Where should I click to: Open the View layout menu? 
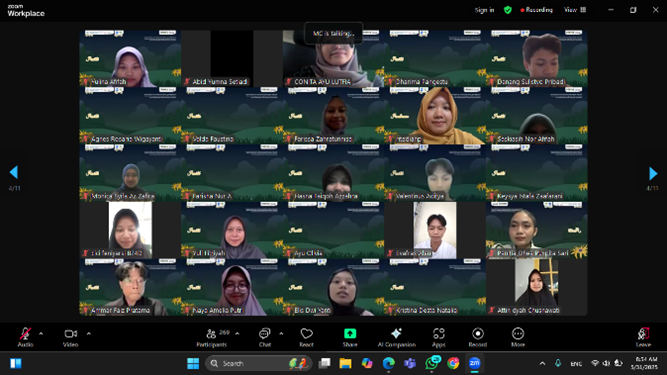click(575, 10)
